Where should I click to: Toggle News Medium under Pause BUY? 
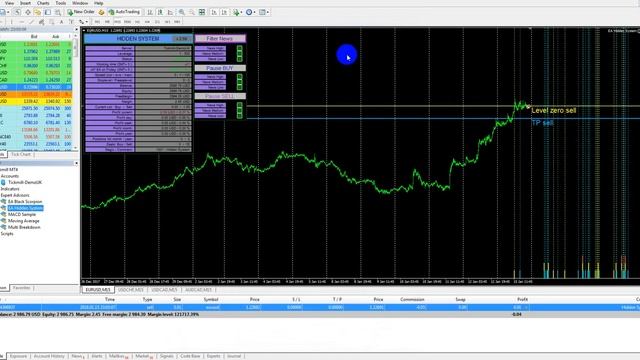(240, 82)
